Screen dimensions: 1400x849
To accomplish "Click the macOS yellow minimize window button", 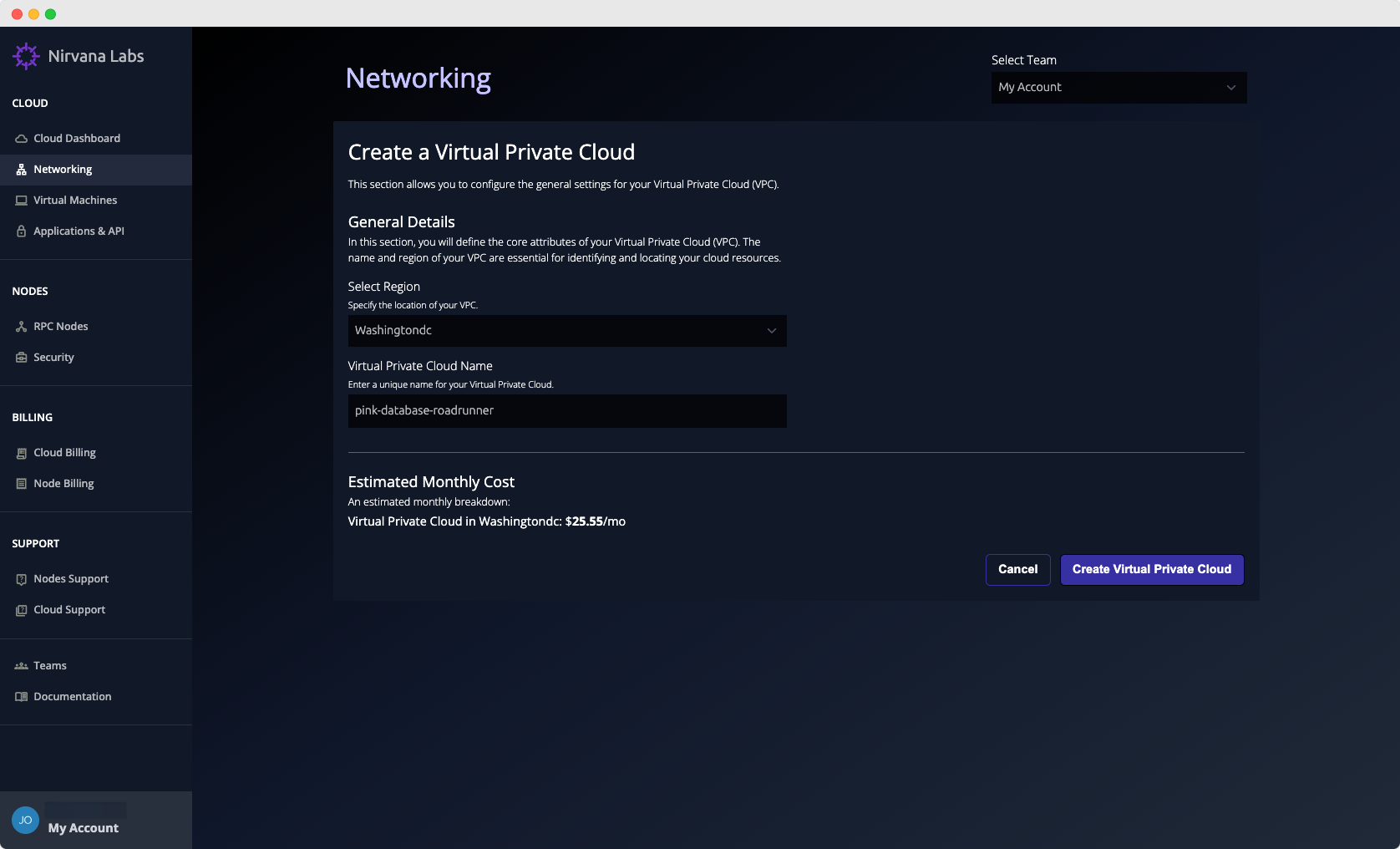I will 34,14.
